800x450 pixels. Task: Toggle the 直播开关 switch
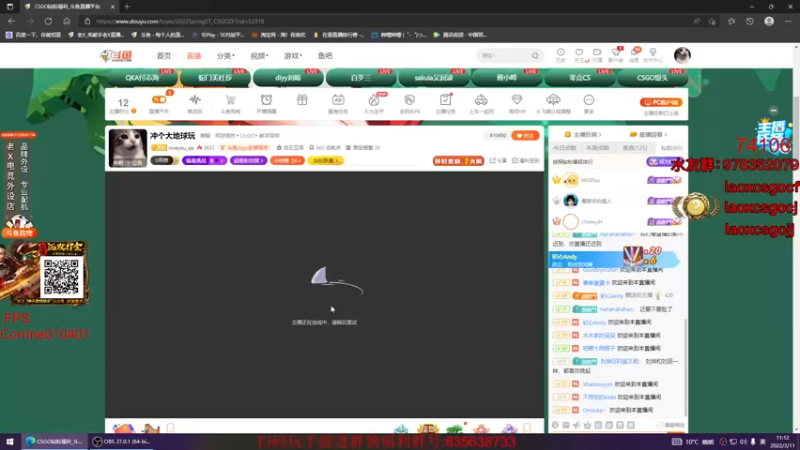[159, 99]
